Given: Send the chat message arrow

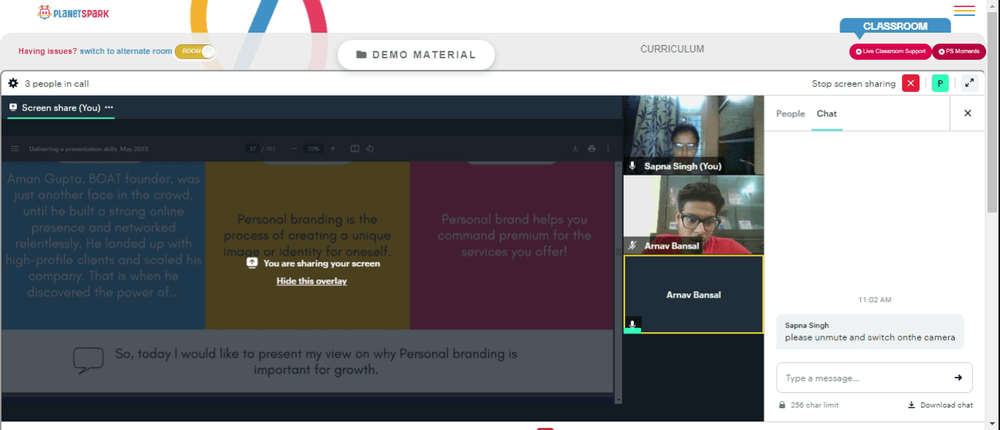Looking at the screenshot, I should (958, 378).
